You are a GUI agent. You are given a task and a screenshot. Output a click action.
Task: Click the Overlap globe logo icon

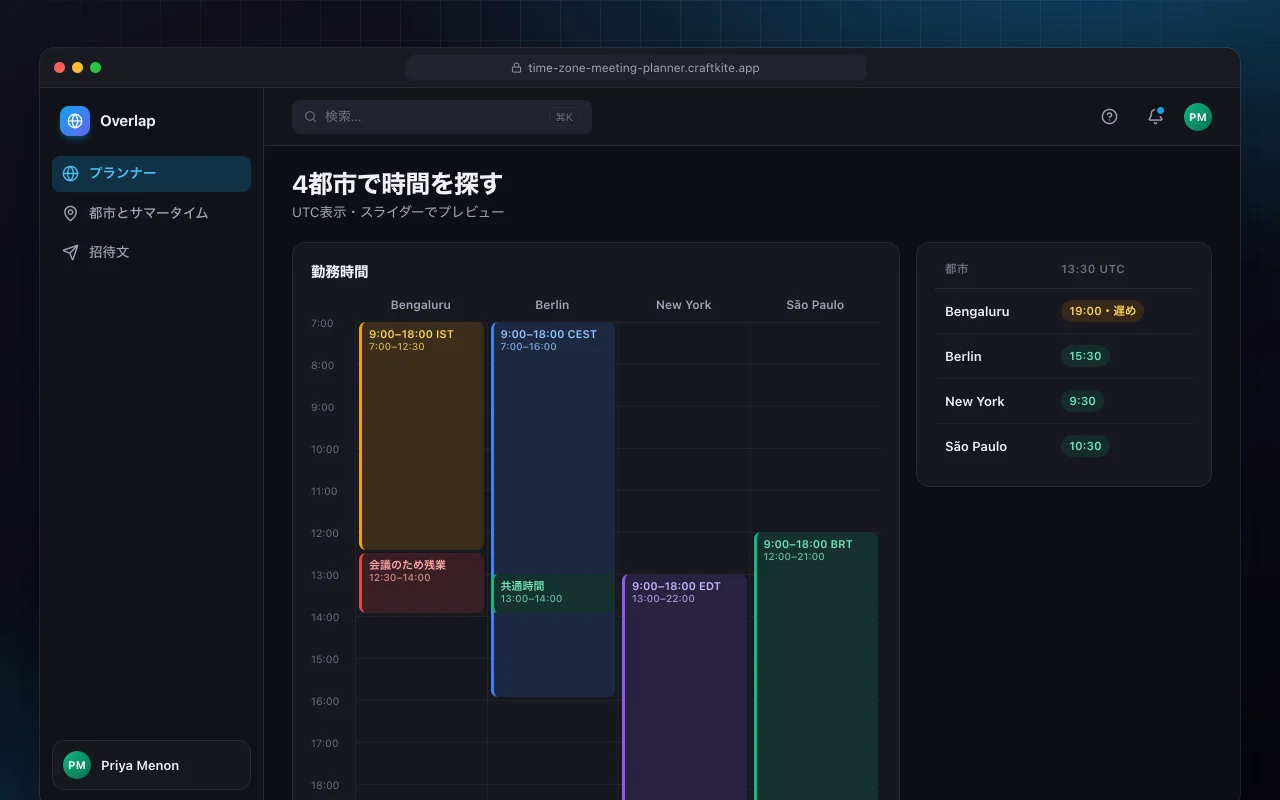(x=75, y=121)
